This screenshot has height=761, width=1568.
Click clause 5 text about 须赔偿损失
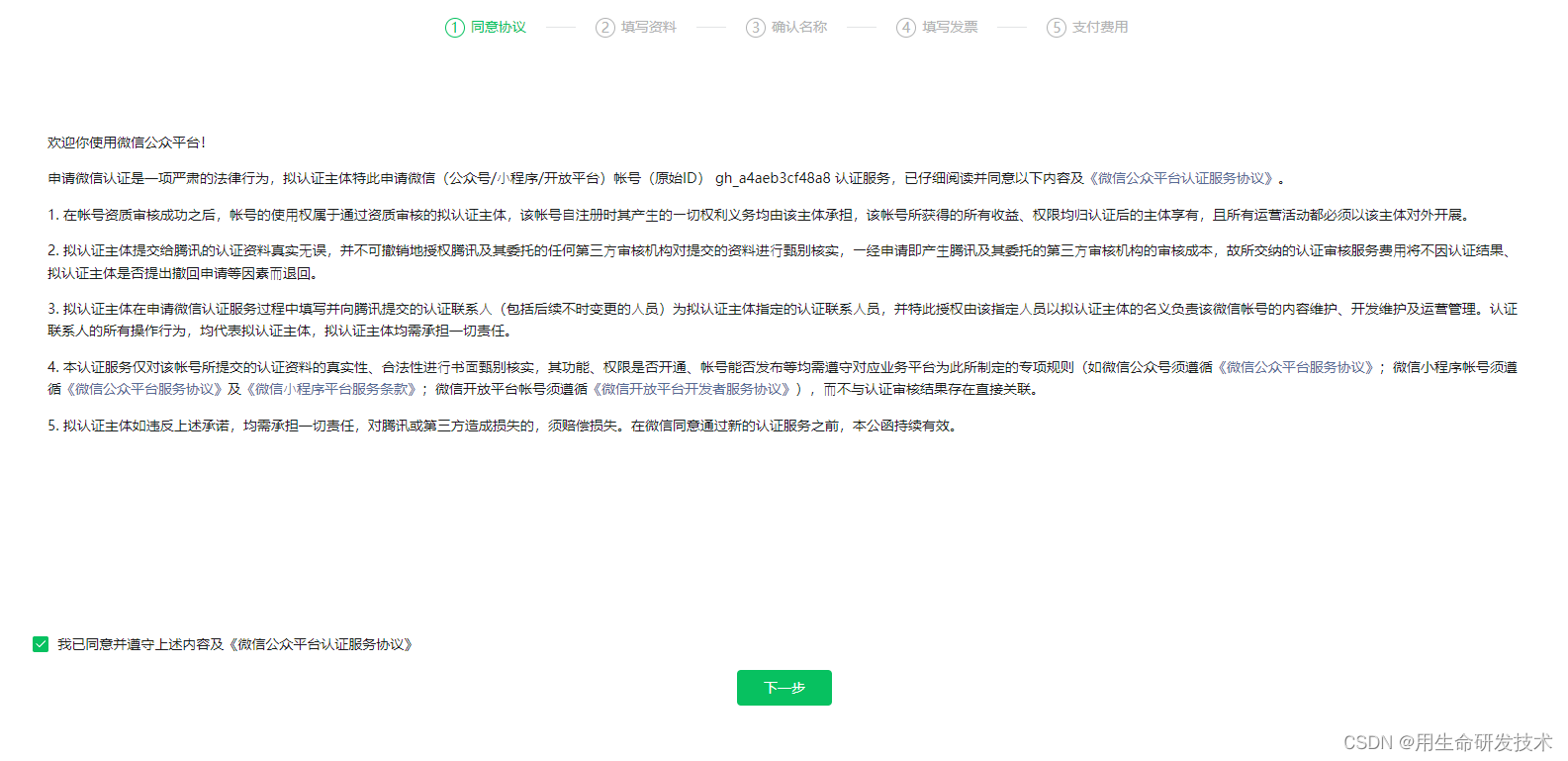coord(503,426)
